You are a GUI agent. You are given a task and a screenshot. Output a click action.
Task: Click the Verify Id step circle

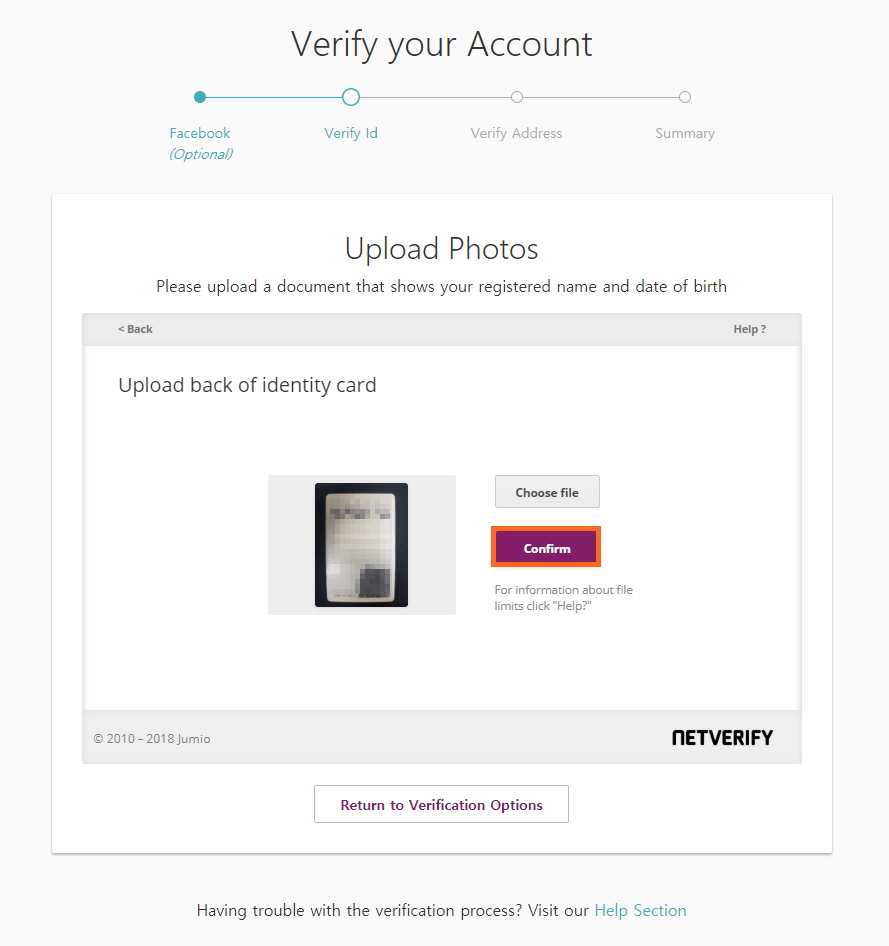coord(351,97)
